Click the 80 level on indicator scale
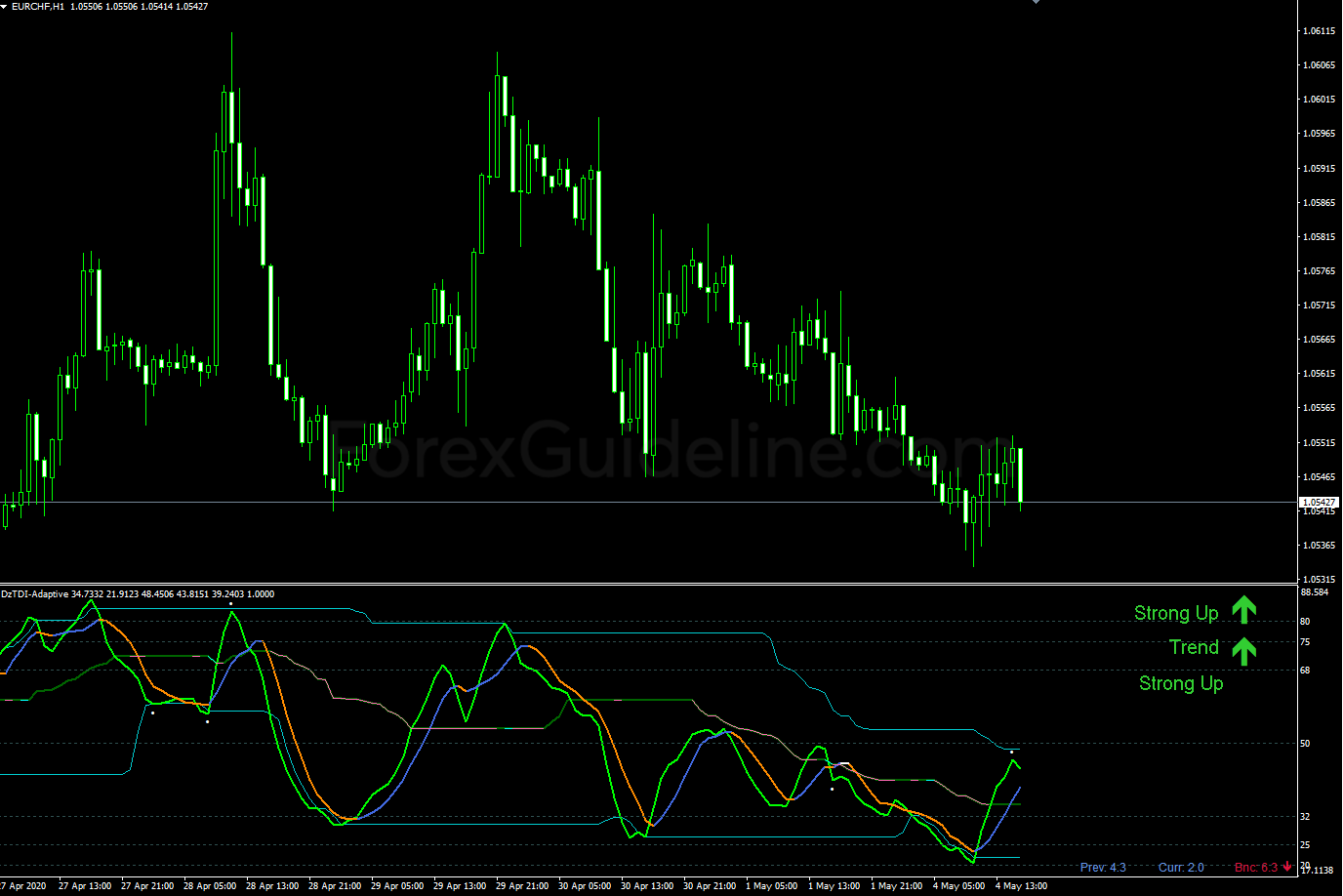Screen dimensions: 1343x896 pyautogui.click(x=1306, y=622)
